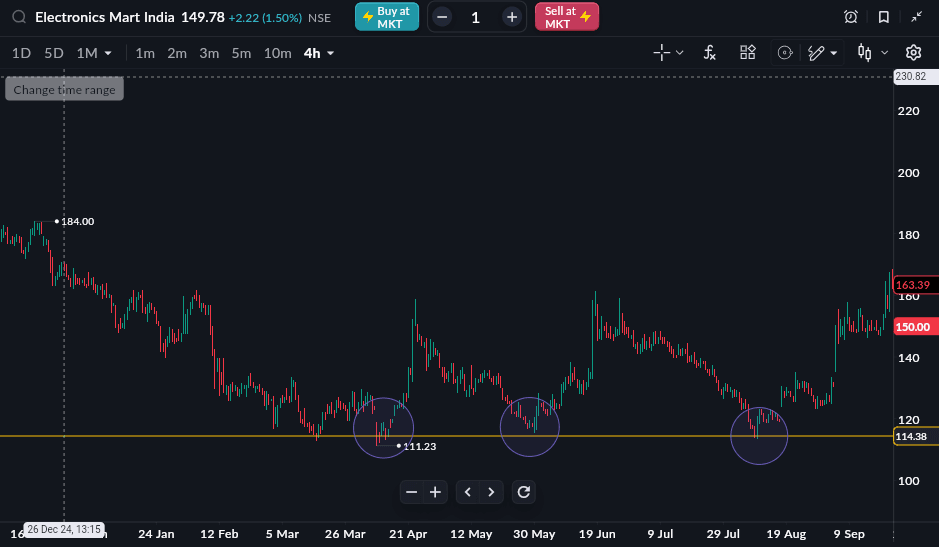Increase order quantity with plus button
939x547 pixels.
point(511,17)
